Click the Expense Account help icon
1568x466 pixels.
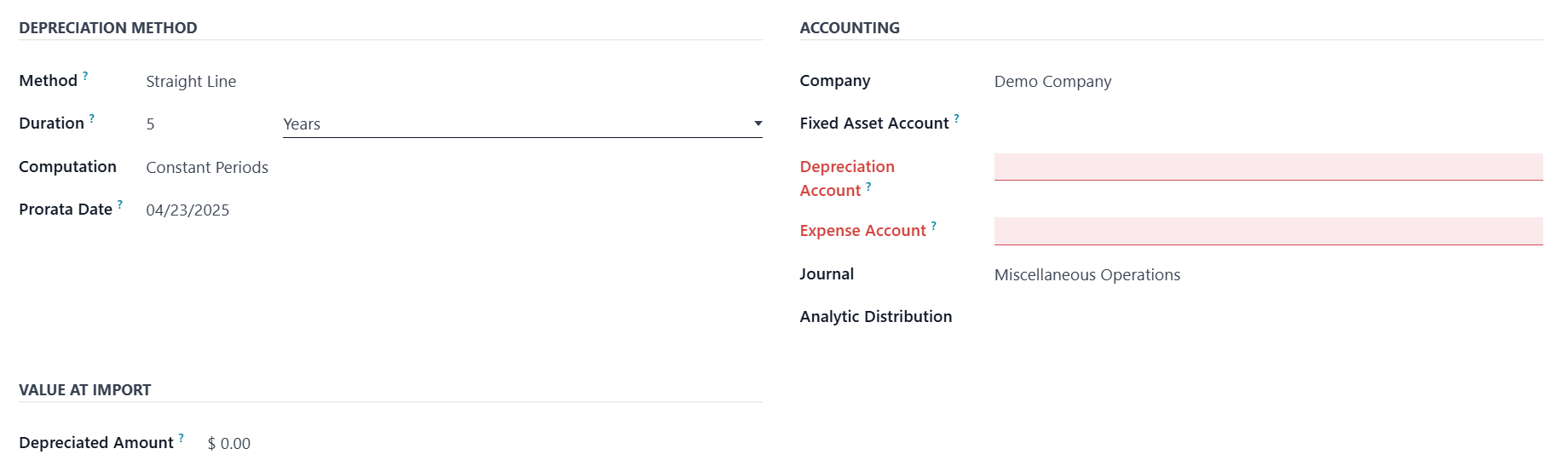(x=934, y=226)
